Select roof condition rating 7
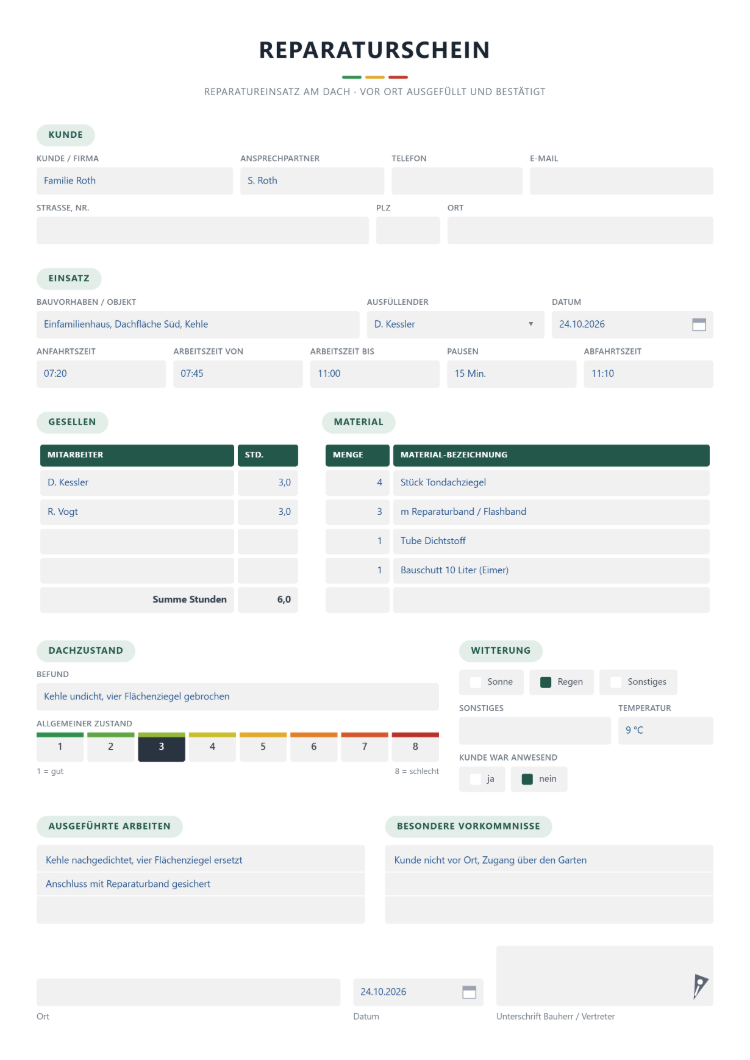The width and height of the screenshot is (750, 1060). [365, 747]
